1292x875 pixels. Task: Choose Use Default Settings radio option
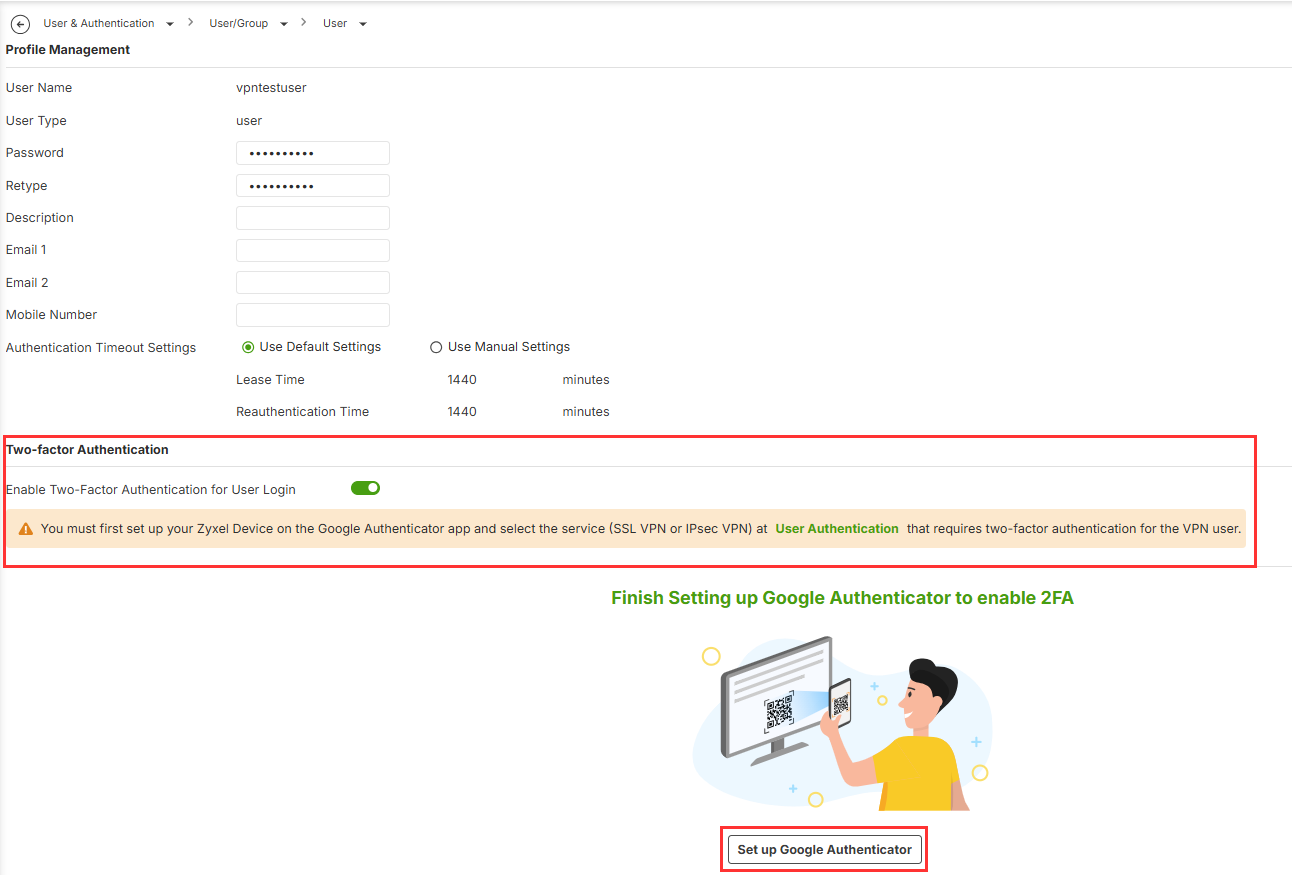tap(248, 347)
